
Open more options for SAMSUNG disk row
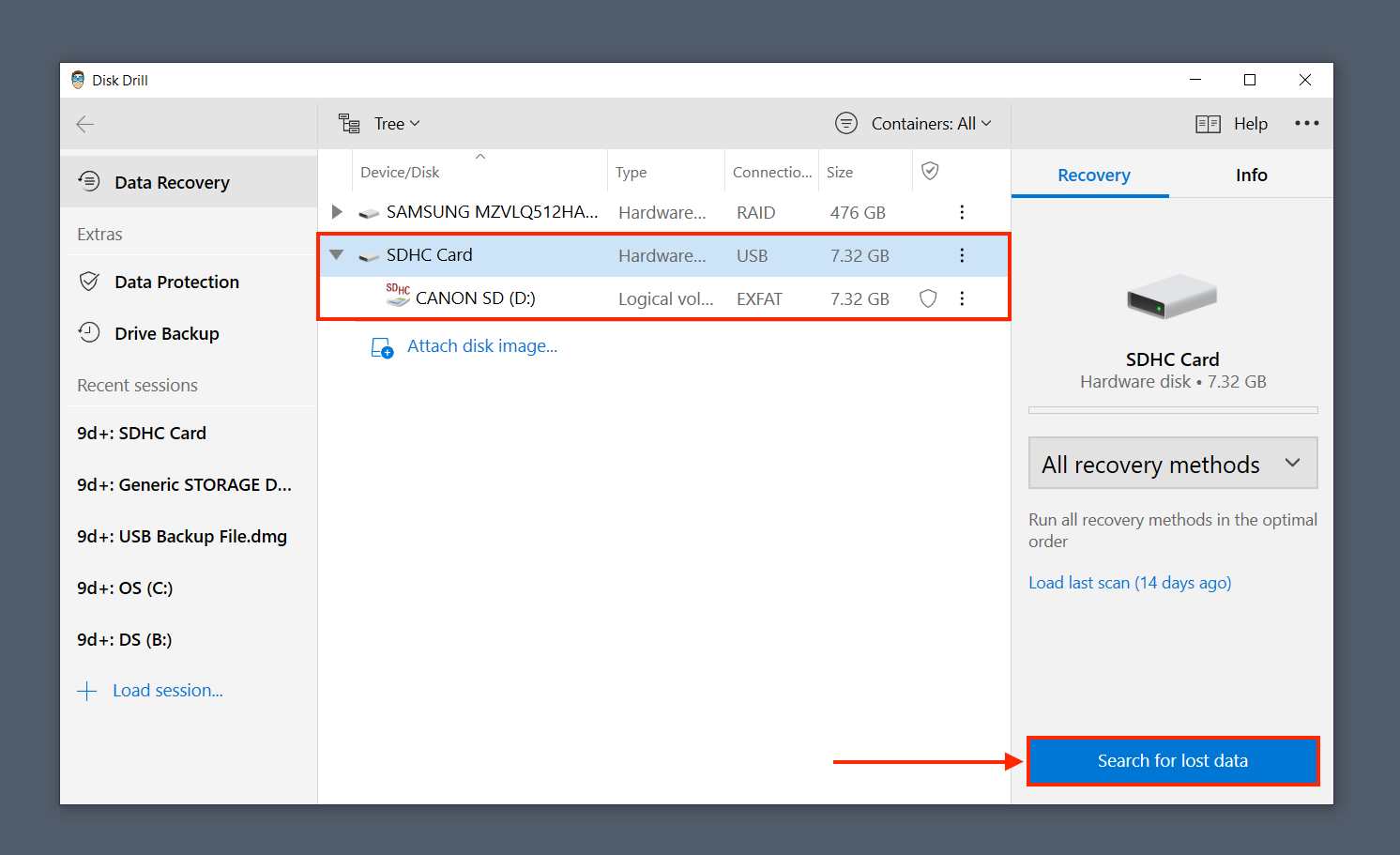[962, 212]
